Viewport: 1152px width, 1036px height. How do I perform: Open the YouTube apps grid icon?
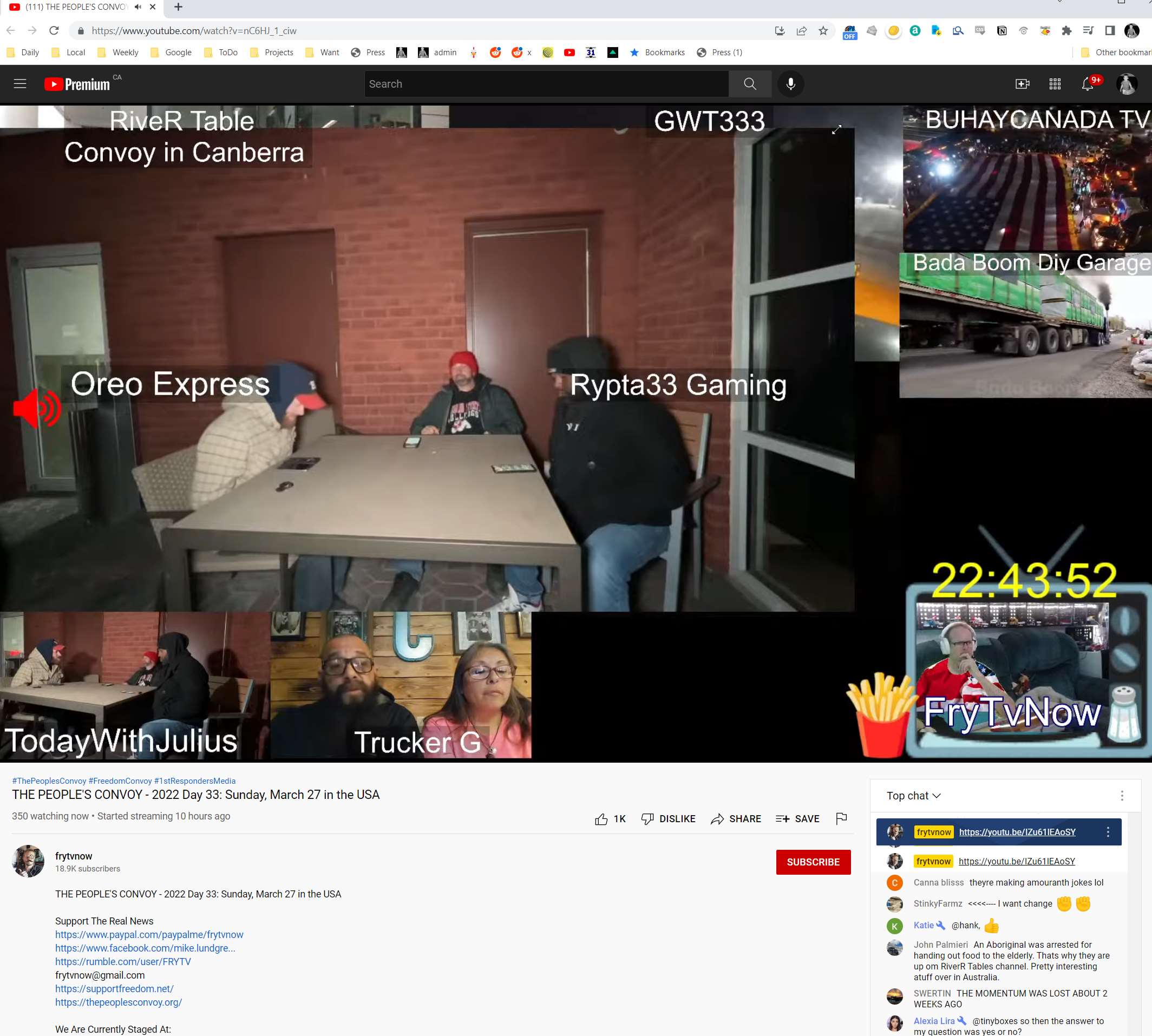tap(1054, 84)
